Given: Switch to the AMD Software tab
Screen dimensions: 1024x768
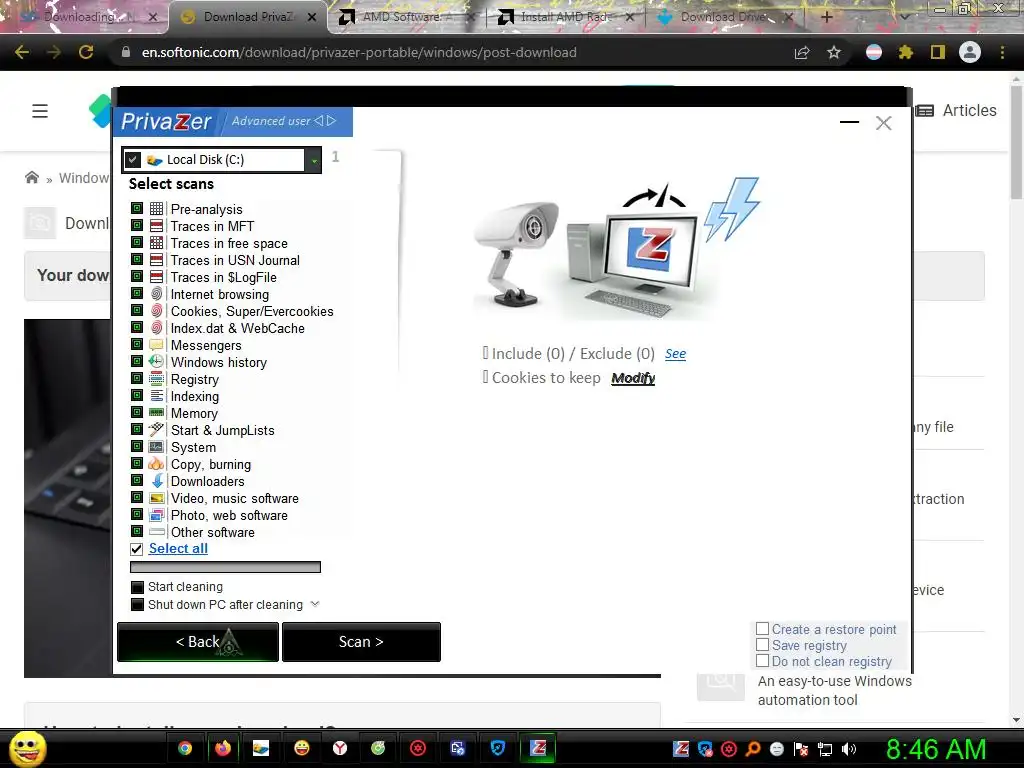Looking at the screenshot, I should pos(407,17).
